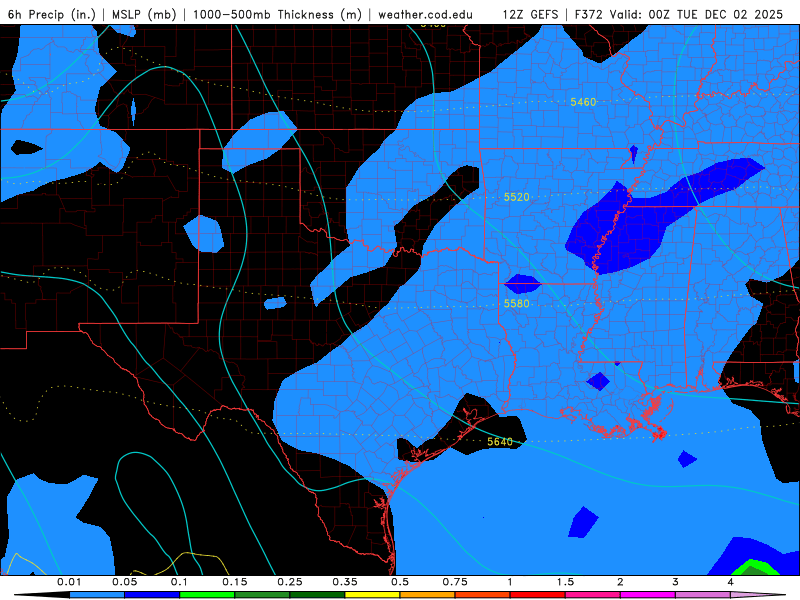Viewport: 800px width, 600px height.
Task: Click the yellow 0.35–0.5 legend swatch
Action: pyautogui.click(x=372, y=595)
